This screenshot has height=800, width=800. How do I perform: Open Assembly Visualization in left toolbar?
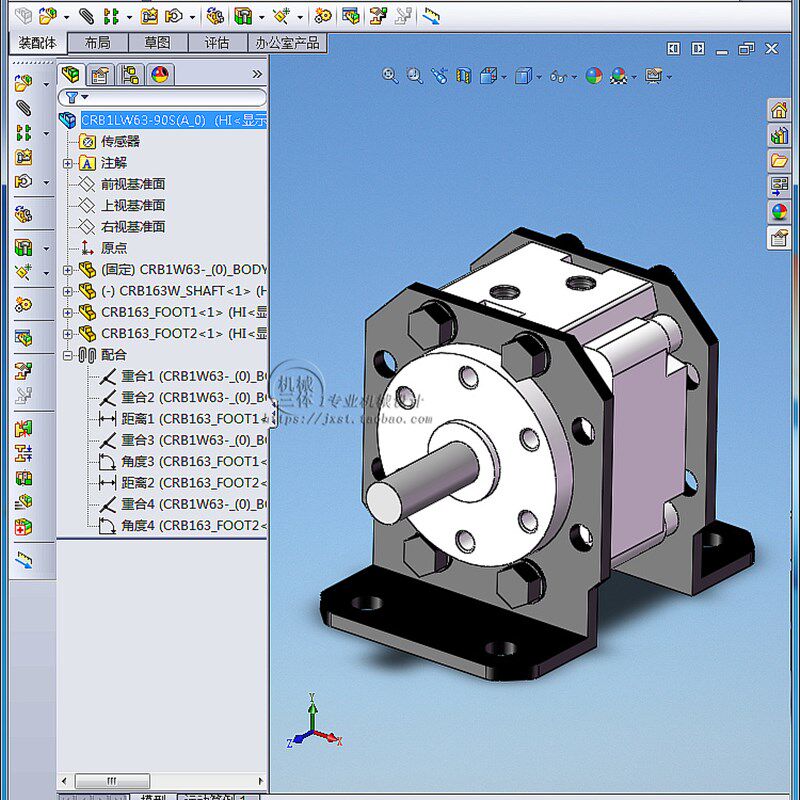tap(23, 503)
